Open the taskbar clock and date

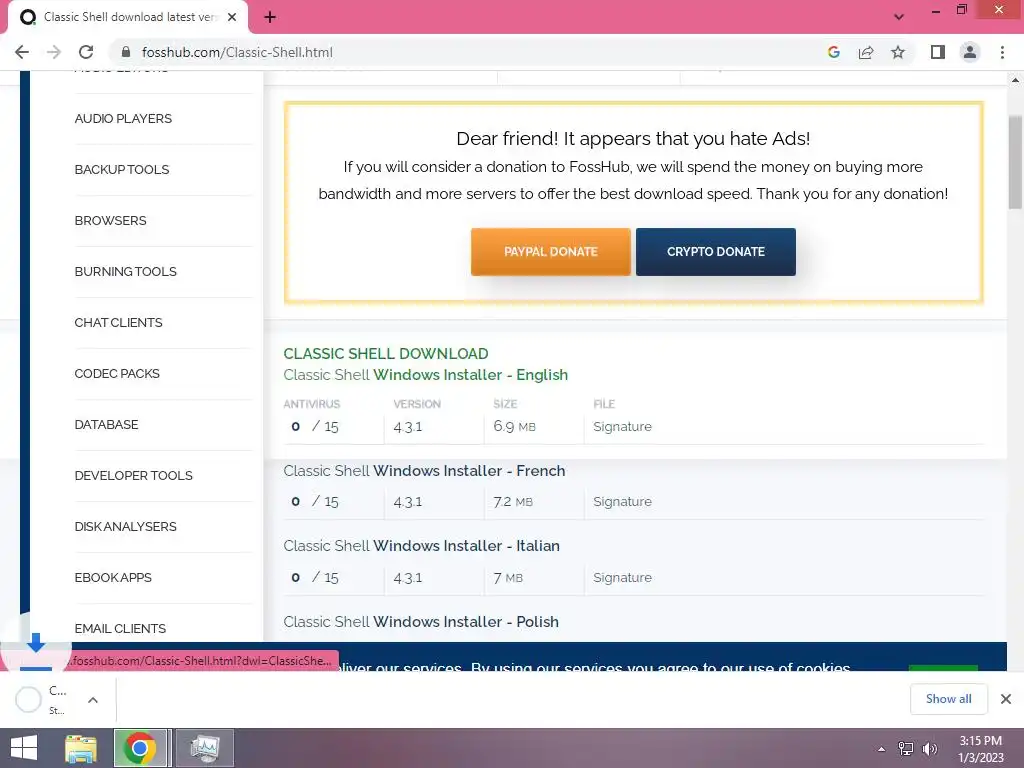pyautogui.click(x=980, y=749)
